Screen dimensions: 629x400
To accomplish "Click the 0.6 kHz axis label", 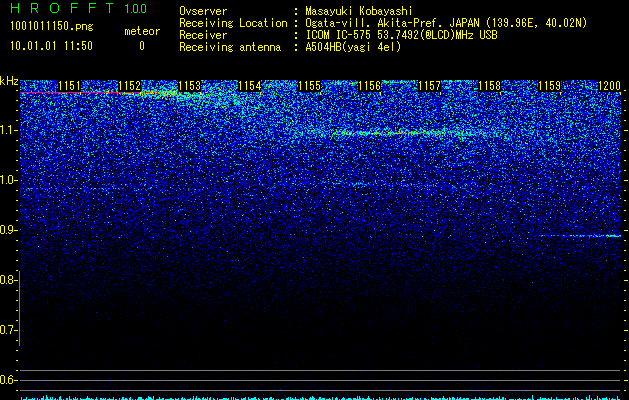I will (8, 380).
